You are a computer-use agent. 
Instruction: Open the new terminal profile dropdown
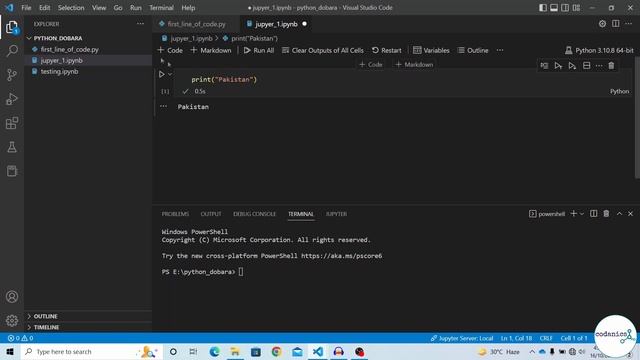click(x=582, y=214)
